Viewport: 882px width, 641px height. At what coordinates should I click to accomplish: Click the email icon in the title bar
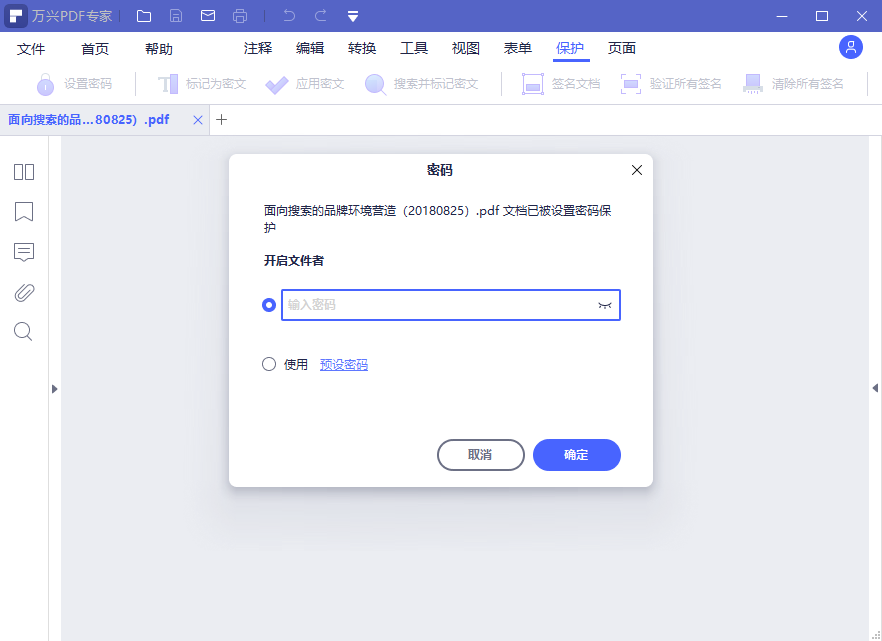[207, 15]
